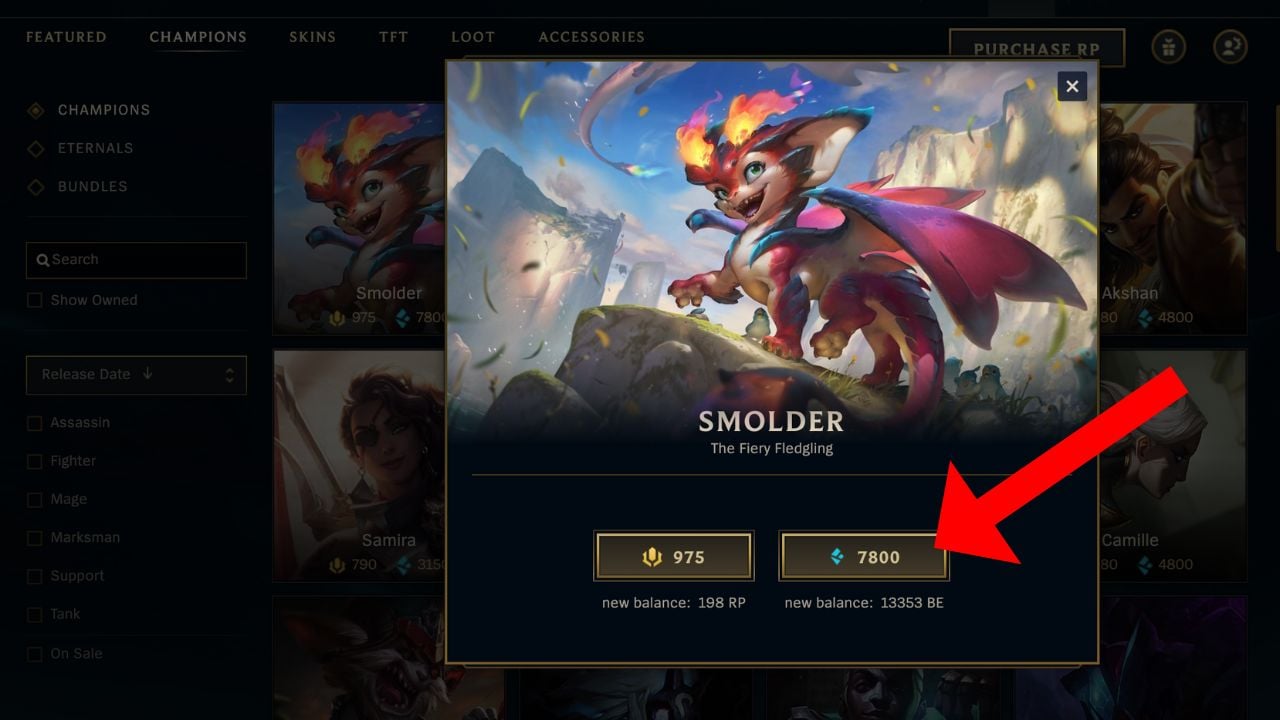Close the Smolder purchase dialog
1280x720 pixels.
1072,87
